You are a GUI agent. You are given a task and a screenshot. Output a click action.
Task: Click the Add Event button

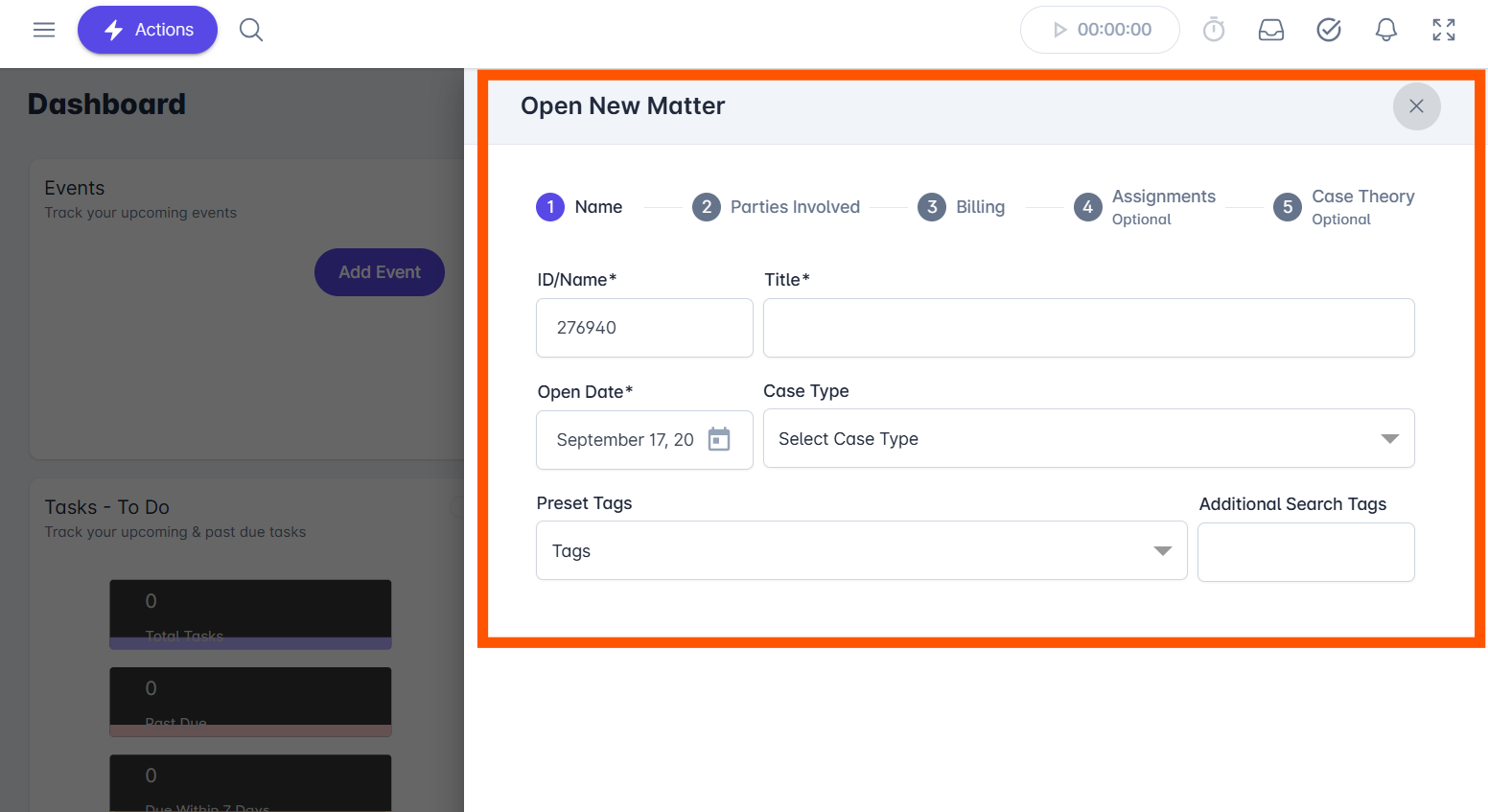pos(380,272)
